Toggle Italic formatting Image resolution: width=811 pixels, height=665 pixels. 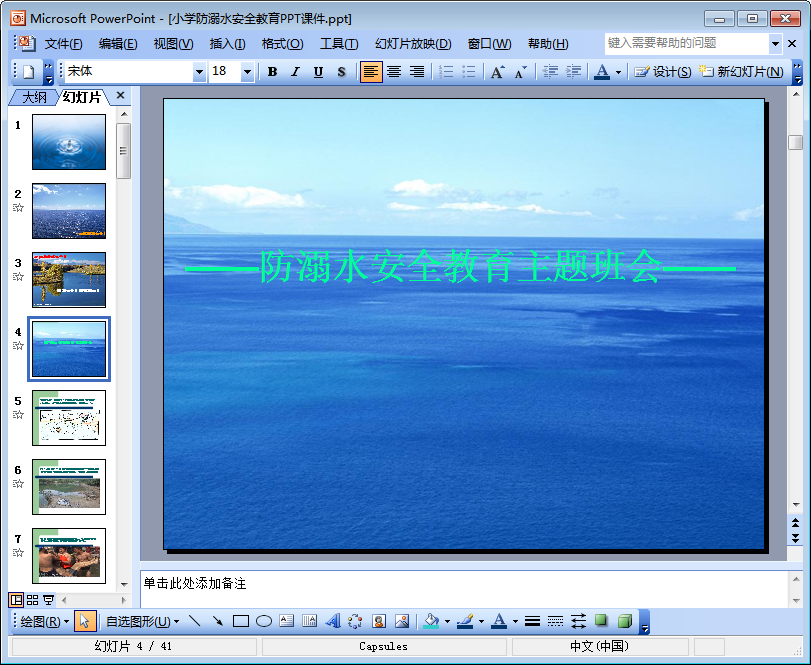pyautogui.click(x=295, y=72)
